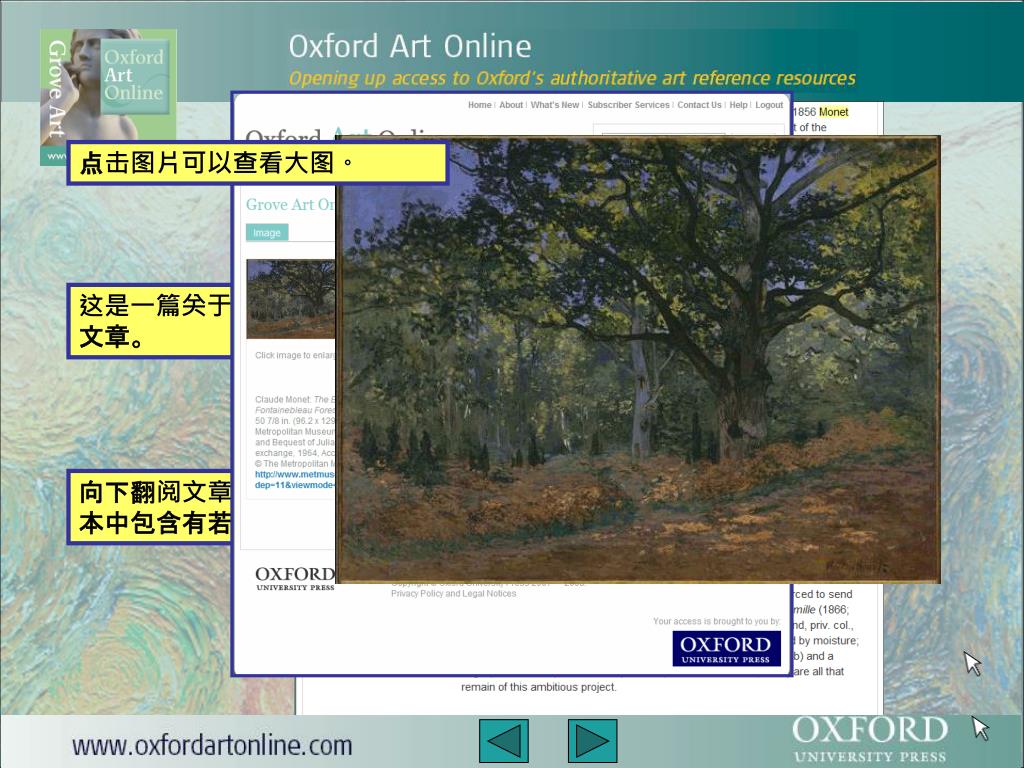Viewport: 1024px width, 768px height.
Task: Open Subscriber Services link
Action: click(x=628, y=105)
